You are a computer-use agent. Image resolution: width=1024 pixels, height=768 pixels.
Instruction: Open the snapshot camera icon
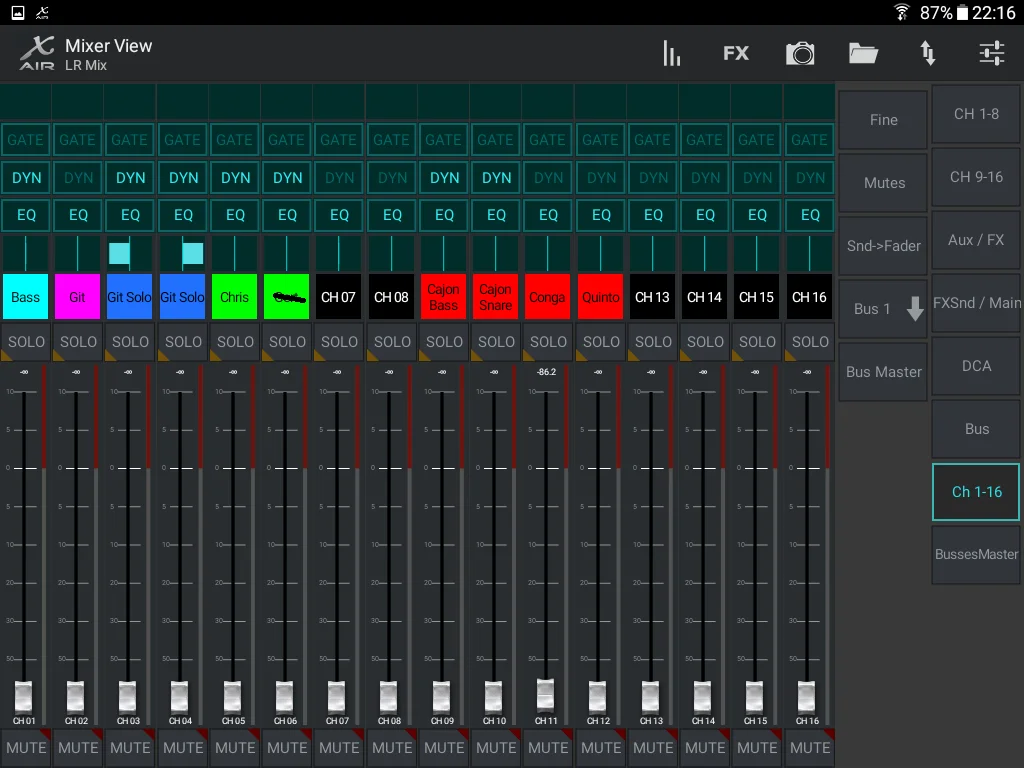coord(800,54)
